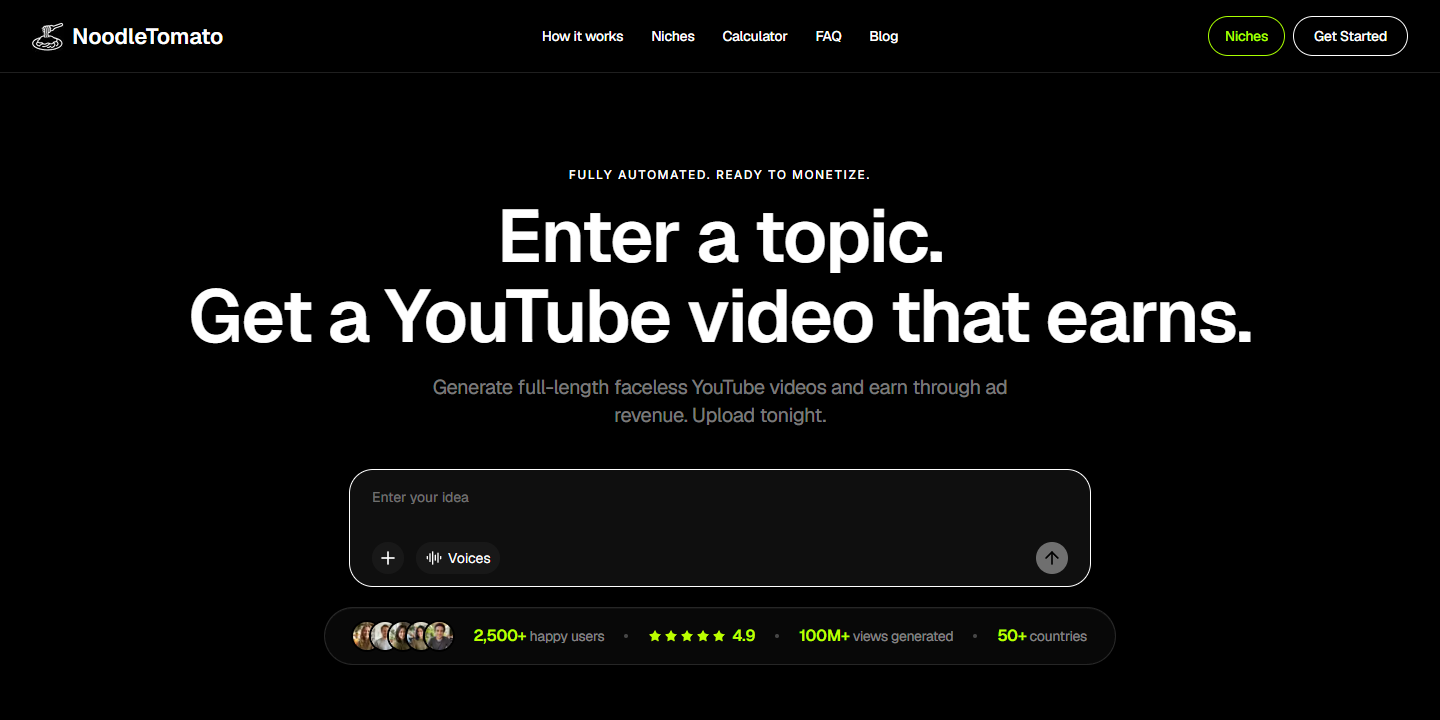1440x720 pixels.
Task: Open the FAQ nav link
Action: click(x=828, y=36)
